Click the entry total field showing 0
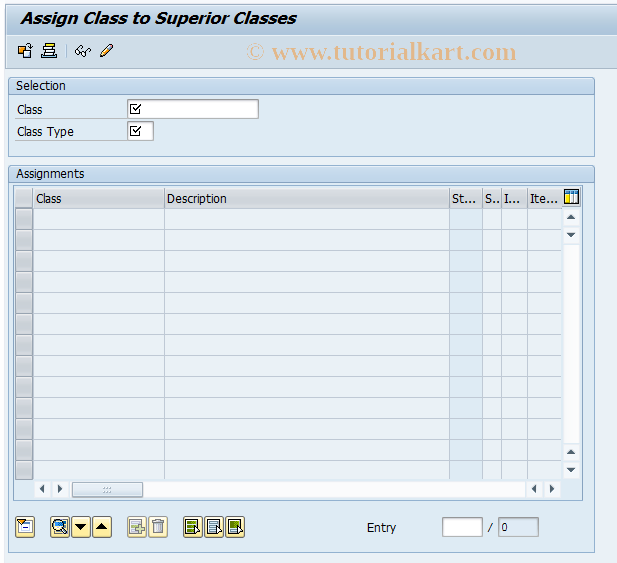The image size is (617, 563). (518, 527)
